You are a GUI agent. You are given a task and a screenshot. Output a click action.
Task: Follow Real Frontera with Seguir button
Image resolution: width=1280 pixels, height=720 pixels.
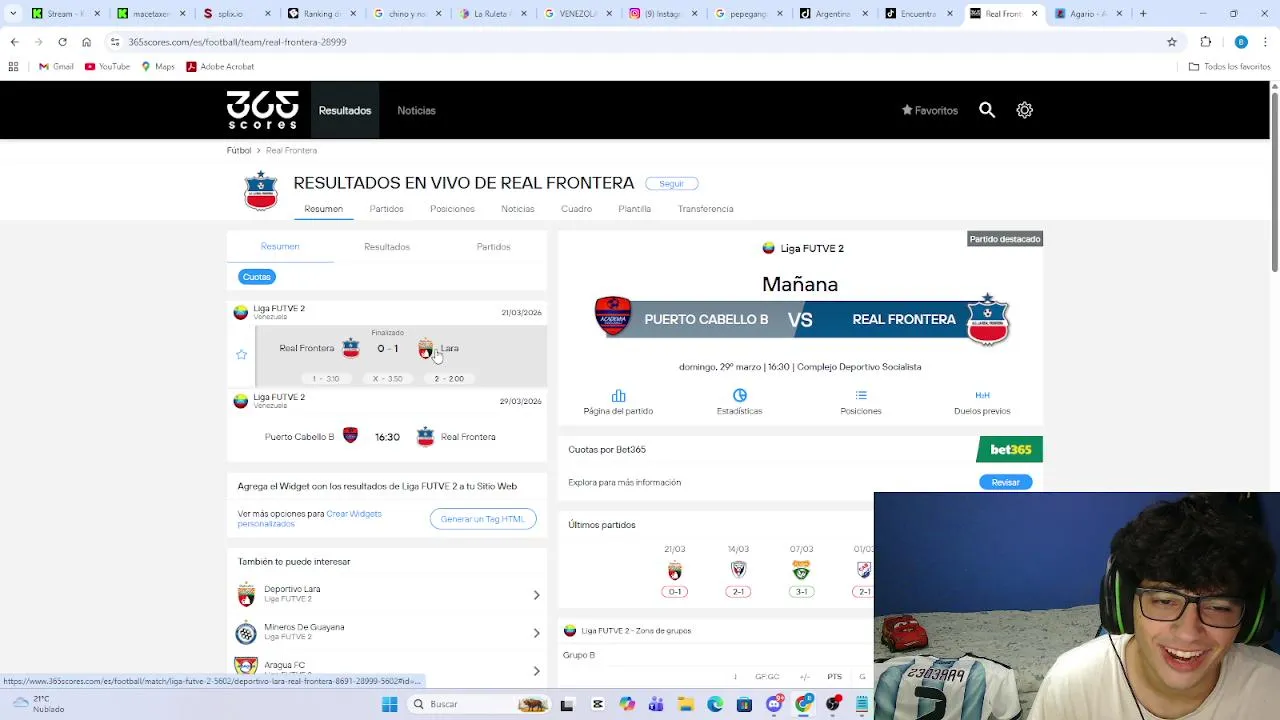(x=671, y=184)
